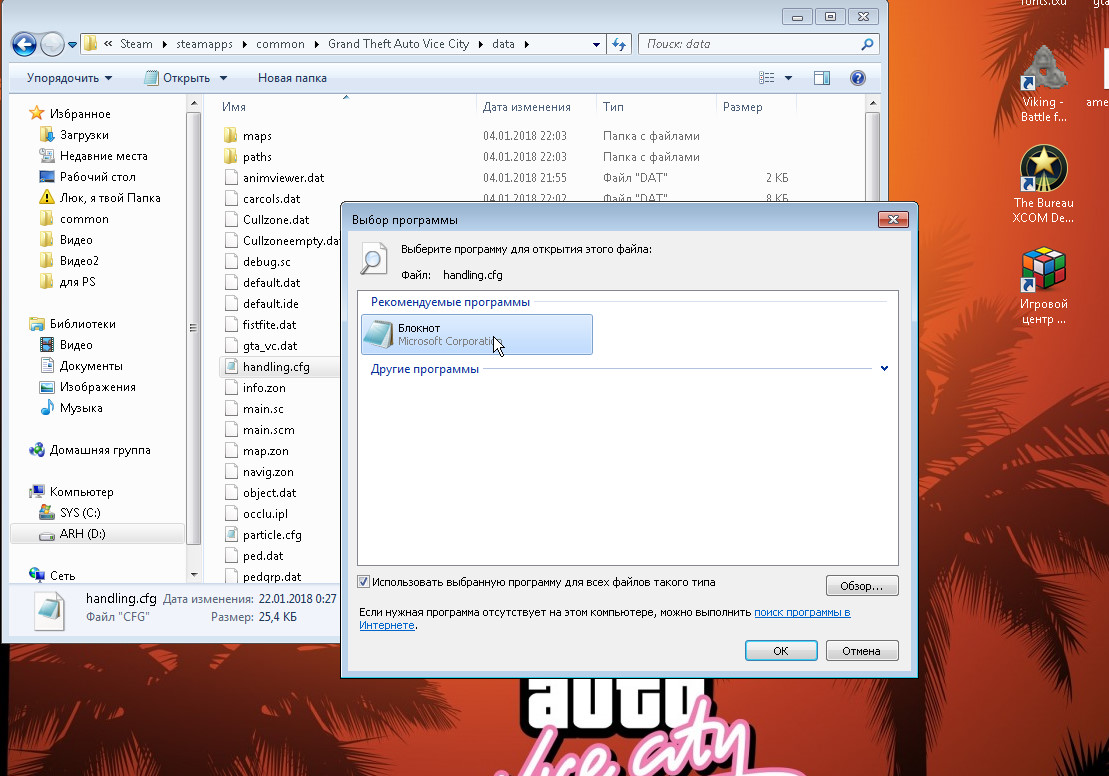Confirm with the OK button
Viewport: 1109px width, 776px height.
(x=781, y=651)
